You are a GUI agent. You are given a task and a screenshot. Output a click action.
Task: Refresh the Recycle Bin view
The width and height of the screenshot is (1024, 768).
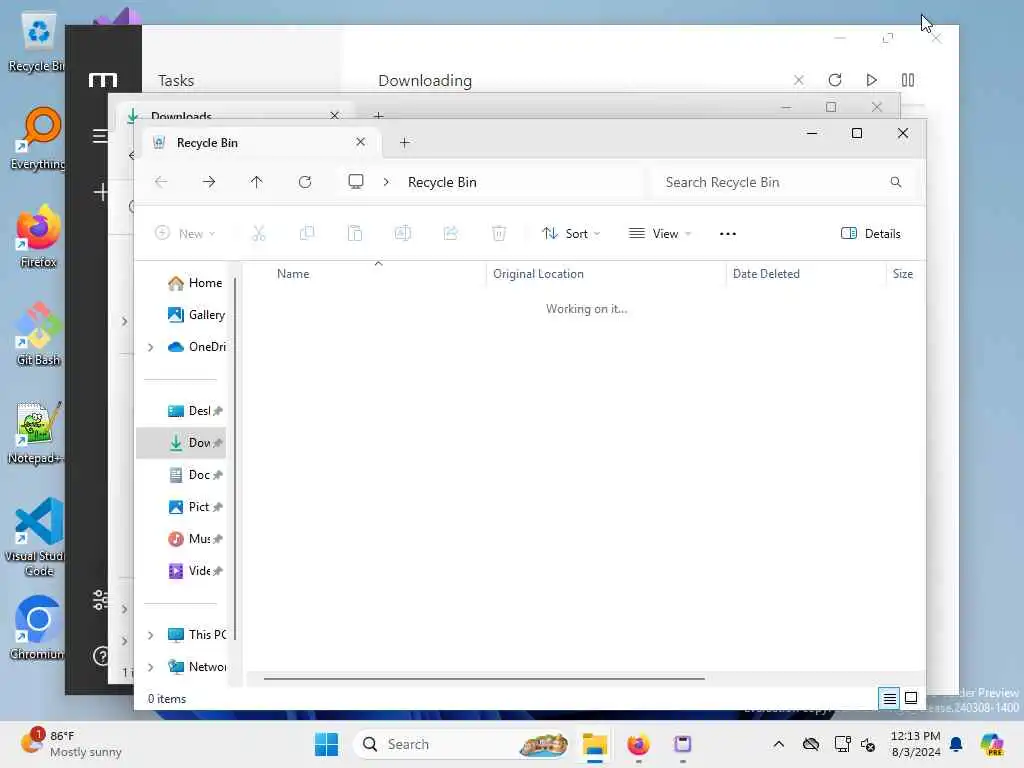coord(305,182)
